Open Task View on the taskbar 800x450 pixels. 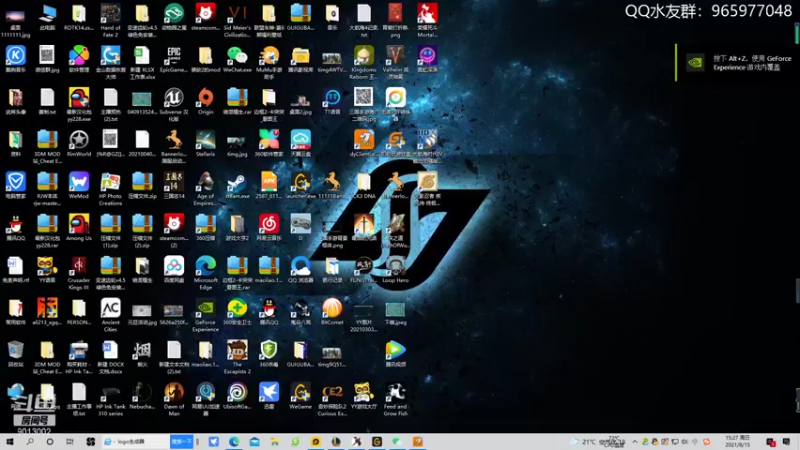[x=70, y=442]
